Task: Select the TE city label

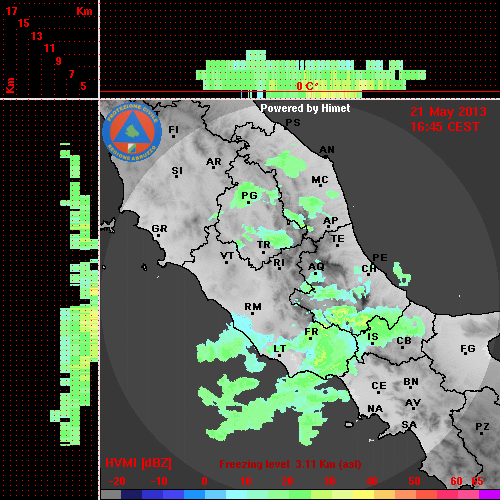Action: [x=338, y=239]
